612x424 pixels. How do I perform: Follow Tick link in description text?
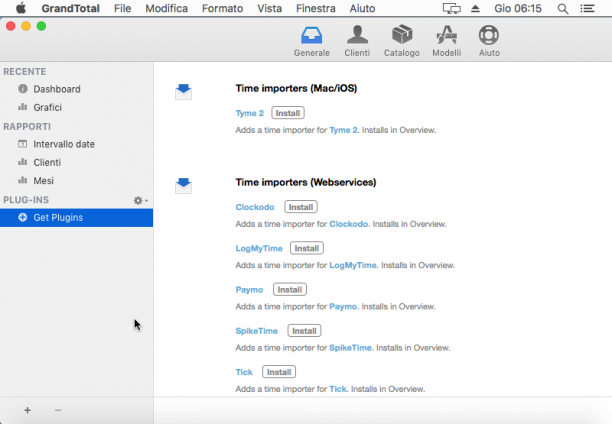coord(338,389)
